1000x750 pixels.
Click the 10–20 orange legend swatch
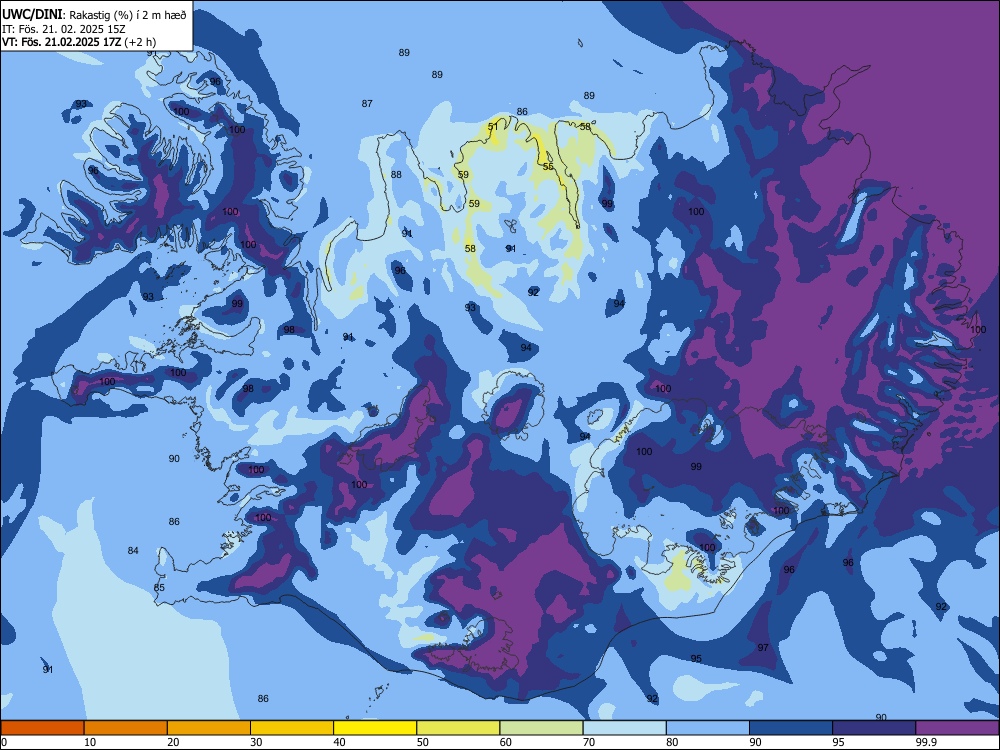126,728
